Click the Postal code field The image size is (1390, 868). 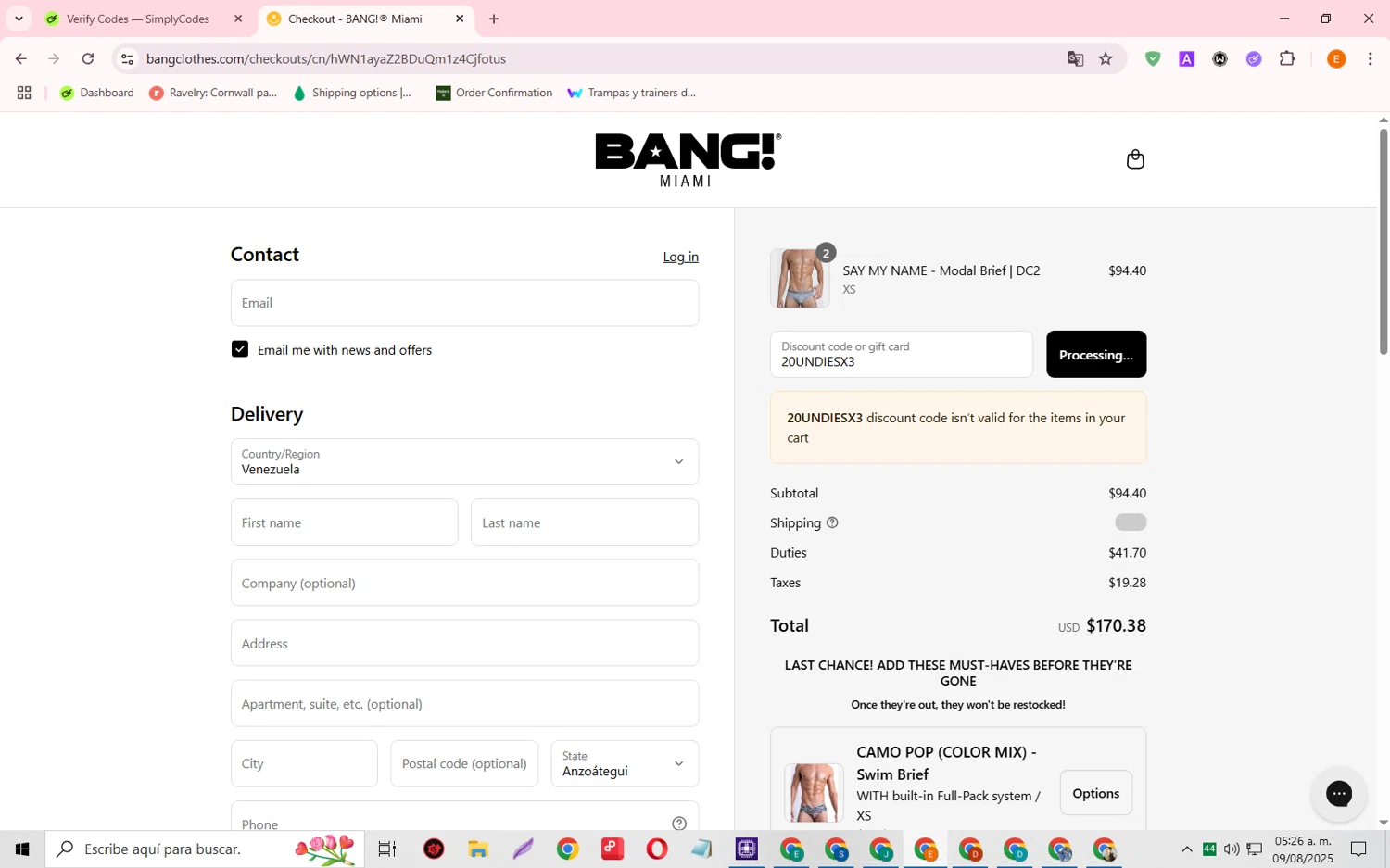(x=464, y=763)
